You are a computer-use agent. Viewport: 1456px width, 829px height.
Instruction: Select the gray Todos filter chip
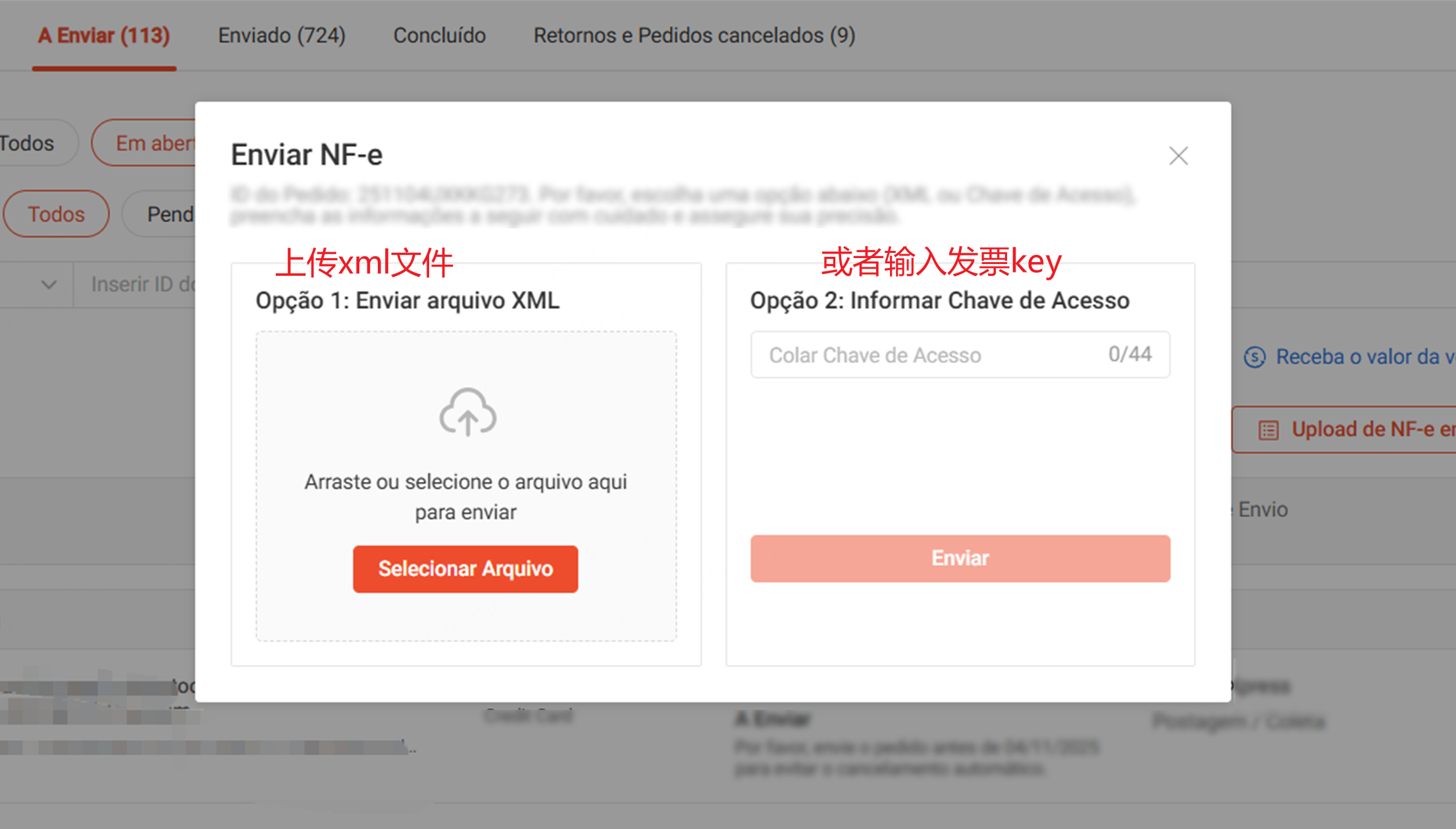tap(30, 143)
